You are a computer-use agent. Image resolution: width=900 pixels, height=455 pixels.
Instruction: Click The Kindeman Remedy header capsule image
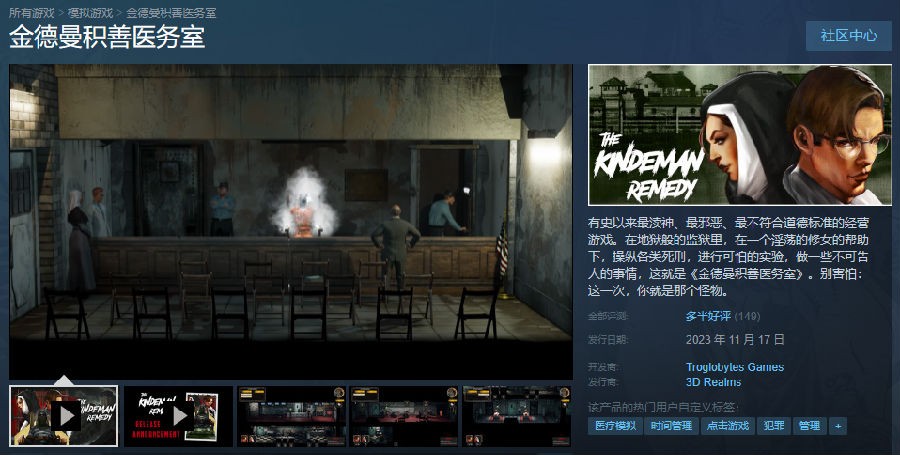740,135
